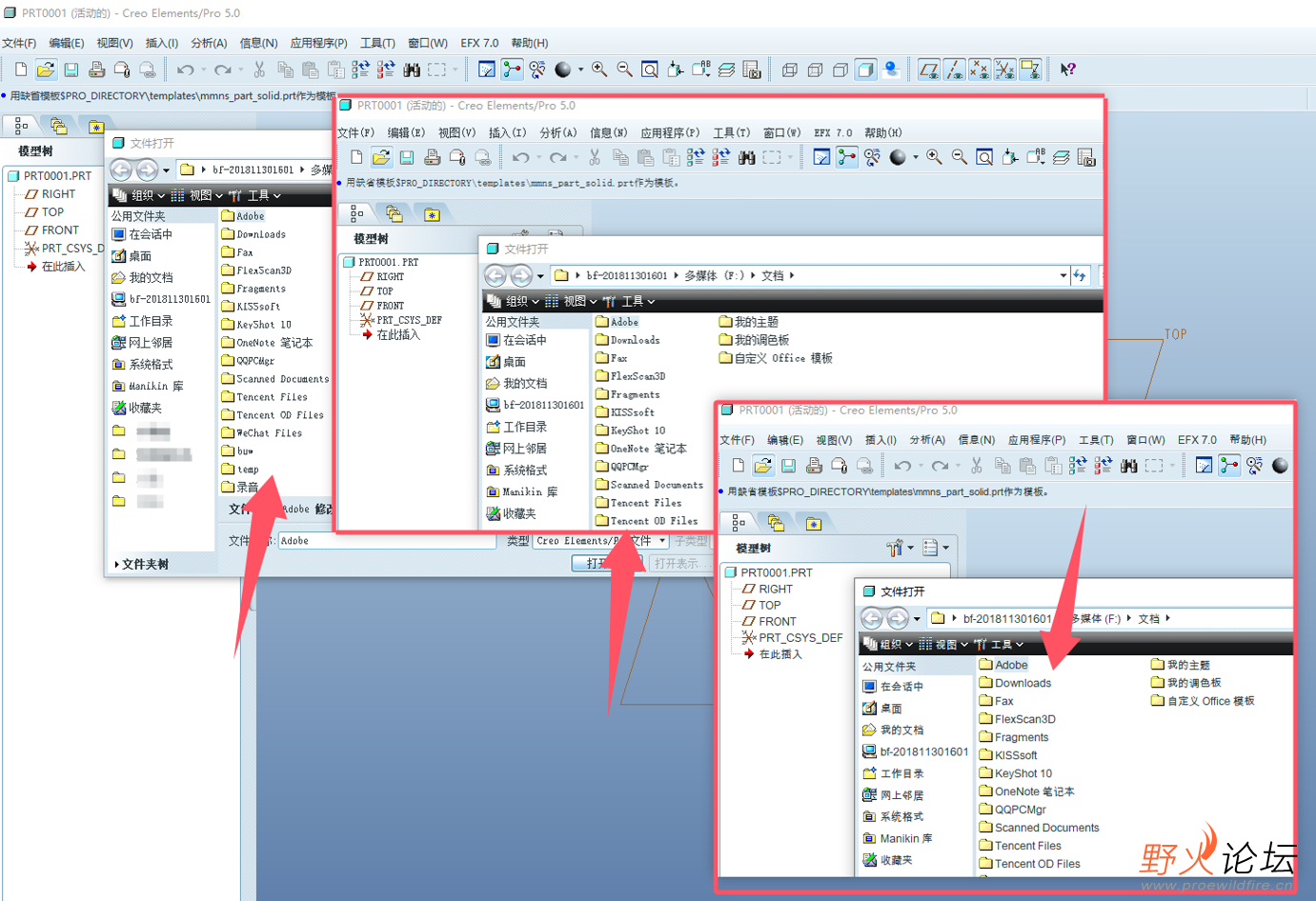Go to 在会话中 in the lower-right file dialog

(x=893, y=687)
